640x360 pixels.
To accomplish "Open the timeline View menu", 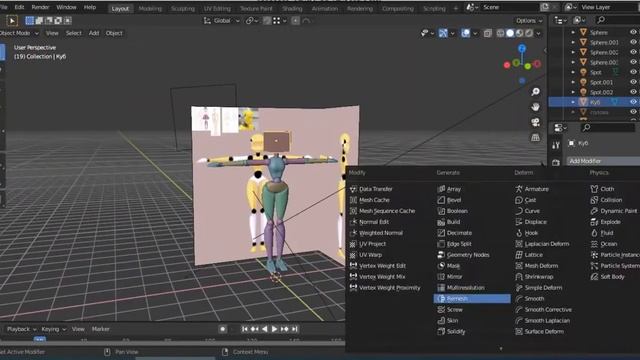I will (78, 329).
